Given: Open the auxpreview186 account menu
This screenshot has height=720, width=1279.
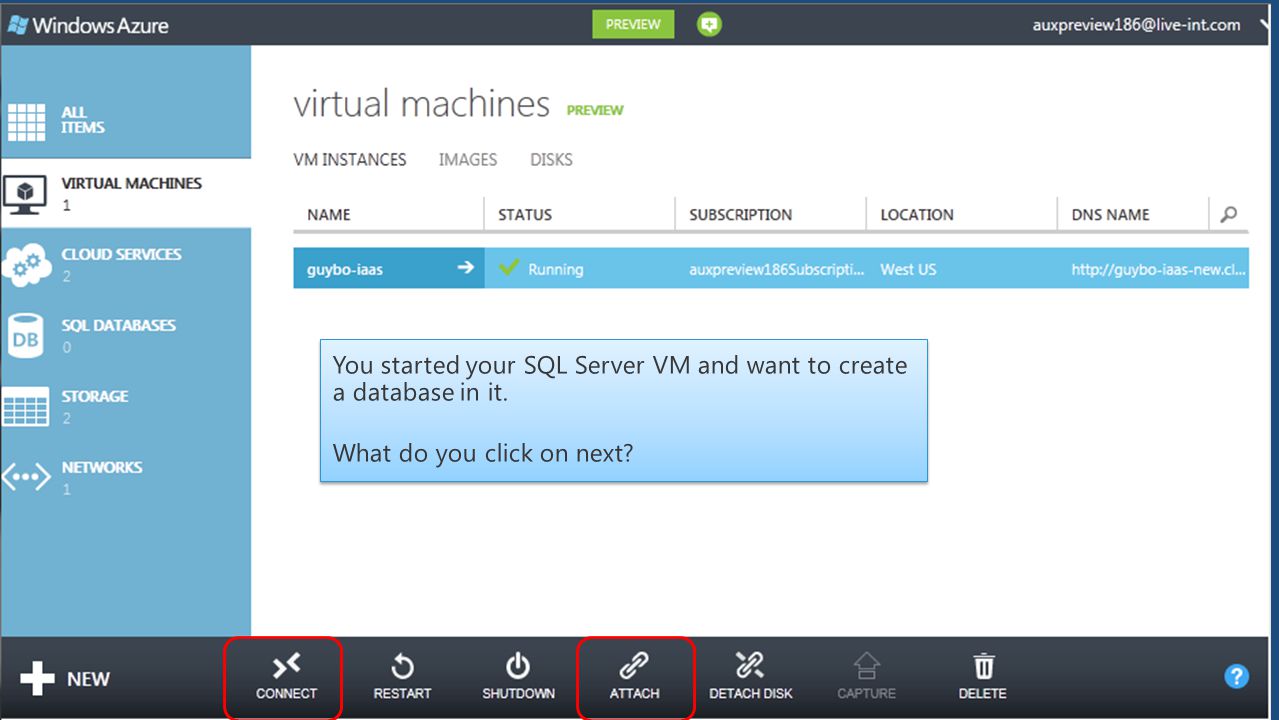Looking at the screenshot, I should pyautogui.click(x=1137, y=25).
